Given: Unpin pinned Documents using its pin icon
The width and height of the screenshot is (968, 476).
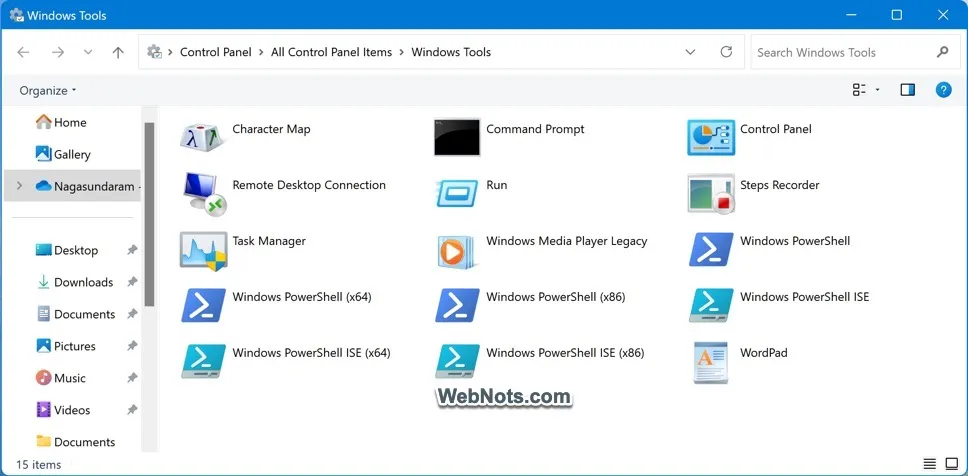Looking at the screenshot, I should 131,314.
